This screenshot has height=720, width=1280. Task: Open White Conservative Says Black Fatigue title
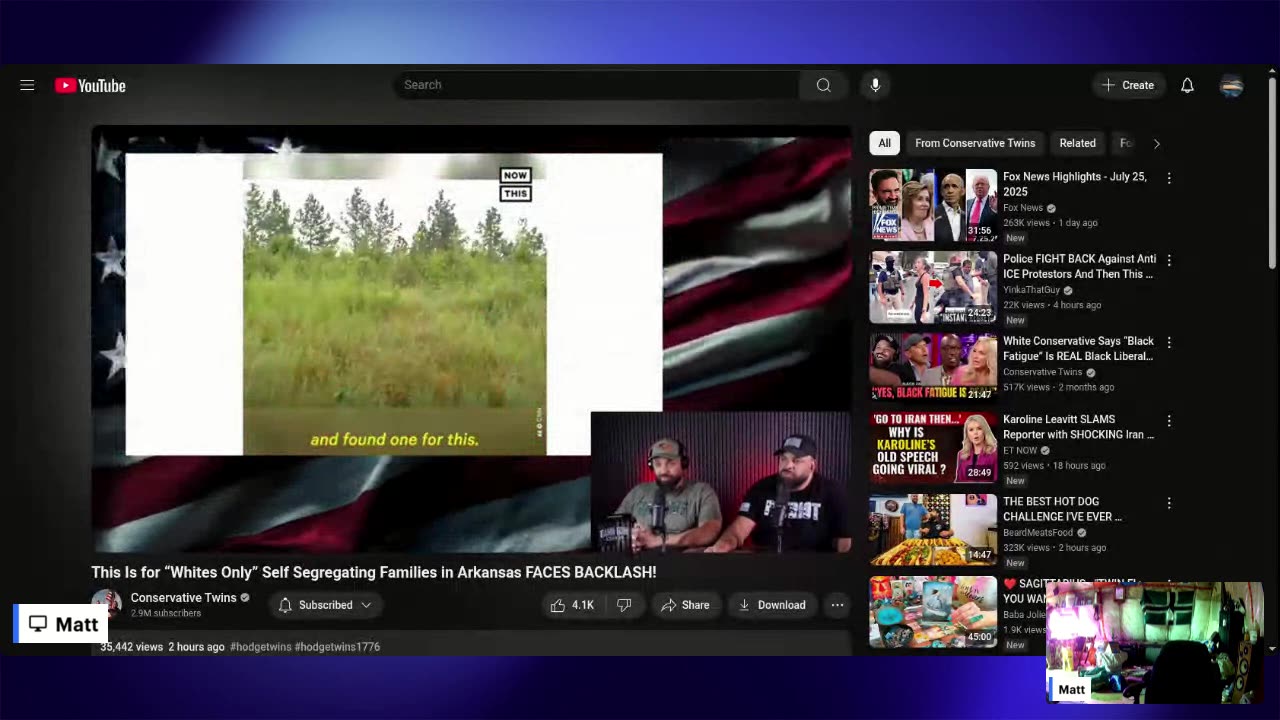(x=1078, y=348)
